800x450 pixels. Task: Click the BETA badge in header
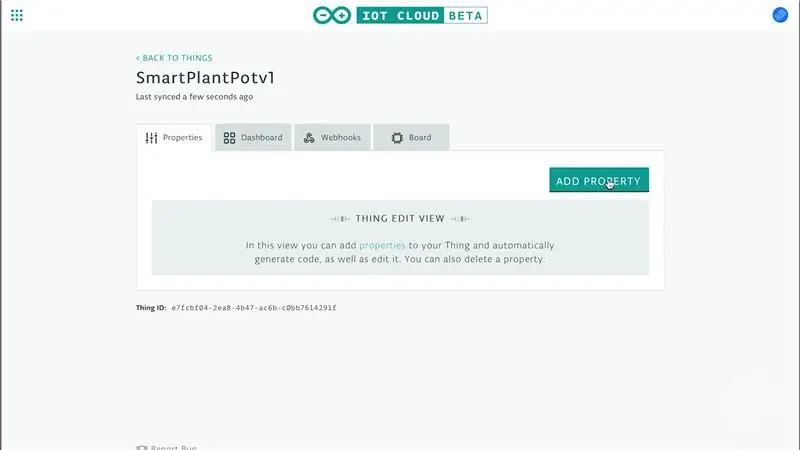pyautogui.click(x=465, y=15)
